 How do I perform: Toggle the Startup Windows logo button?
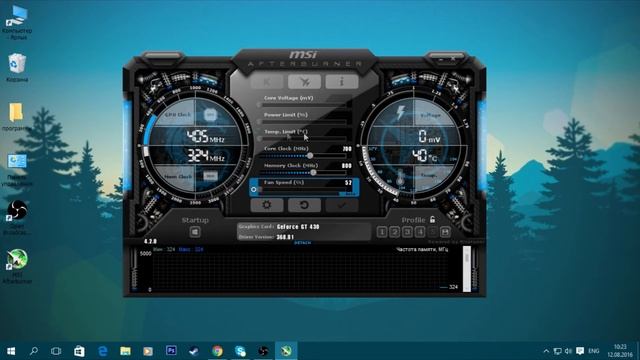[195, 232]
